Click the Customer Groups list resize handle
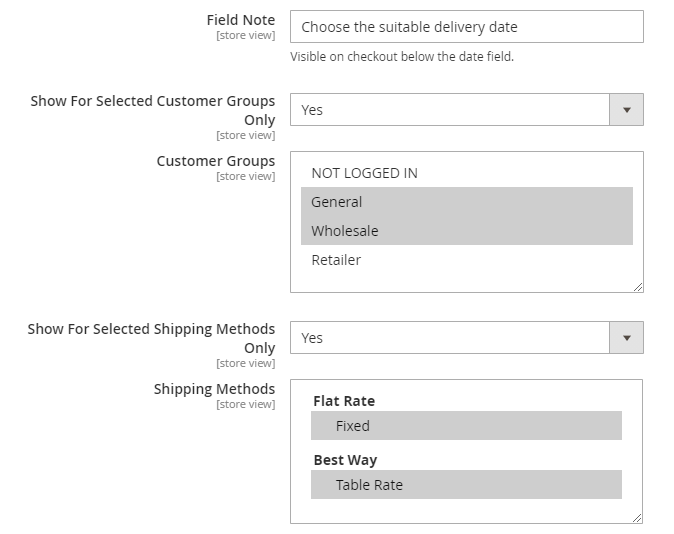 637,286
